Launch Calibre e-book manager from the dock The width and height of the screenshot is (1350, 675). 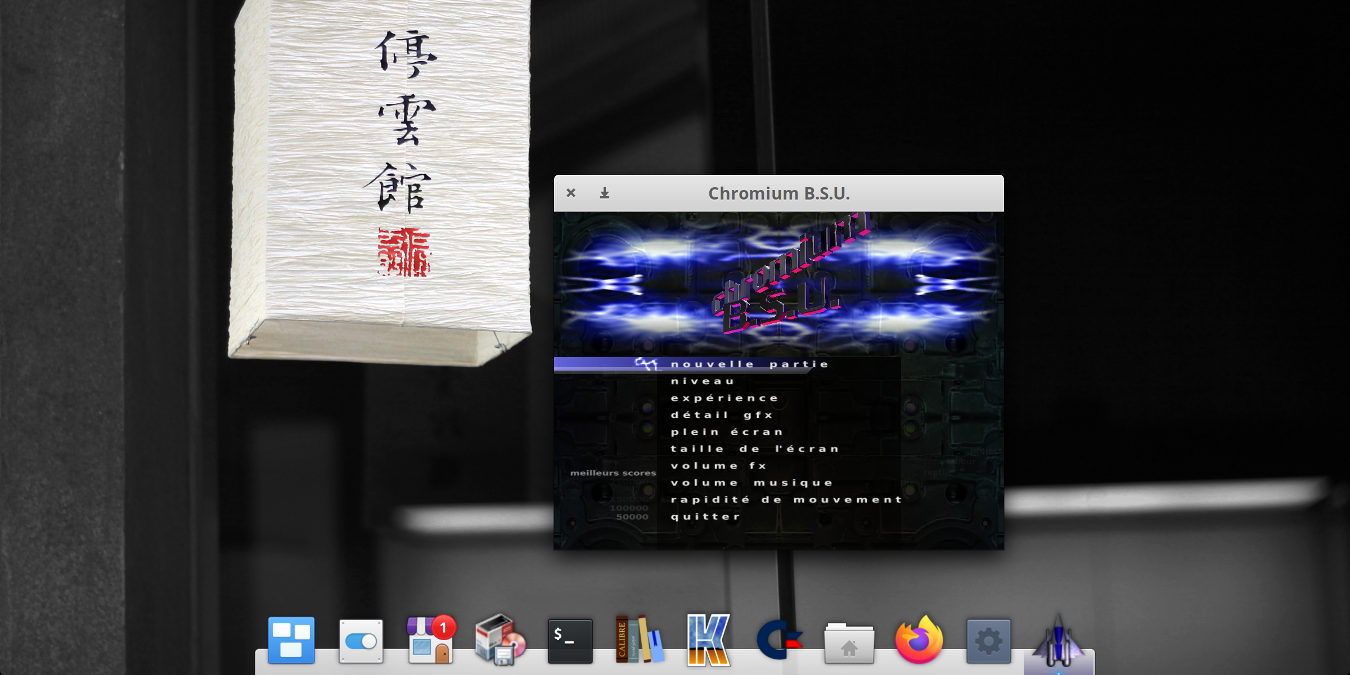click(x=639, y=640)
